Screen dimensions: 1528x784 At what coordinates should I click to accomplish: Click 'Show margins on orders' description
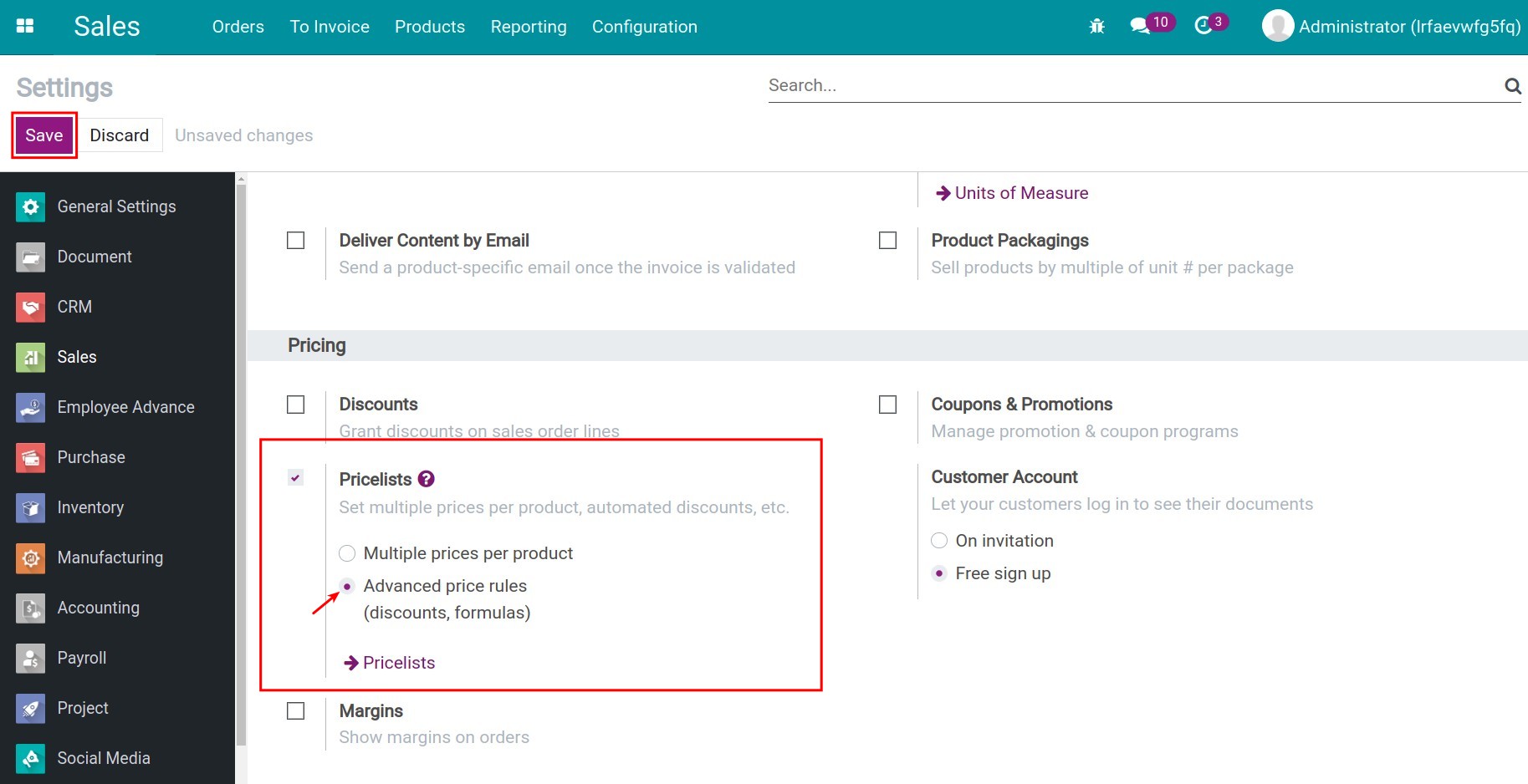(x=434, y=737)
